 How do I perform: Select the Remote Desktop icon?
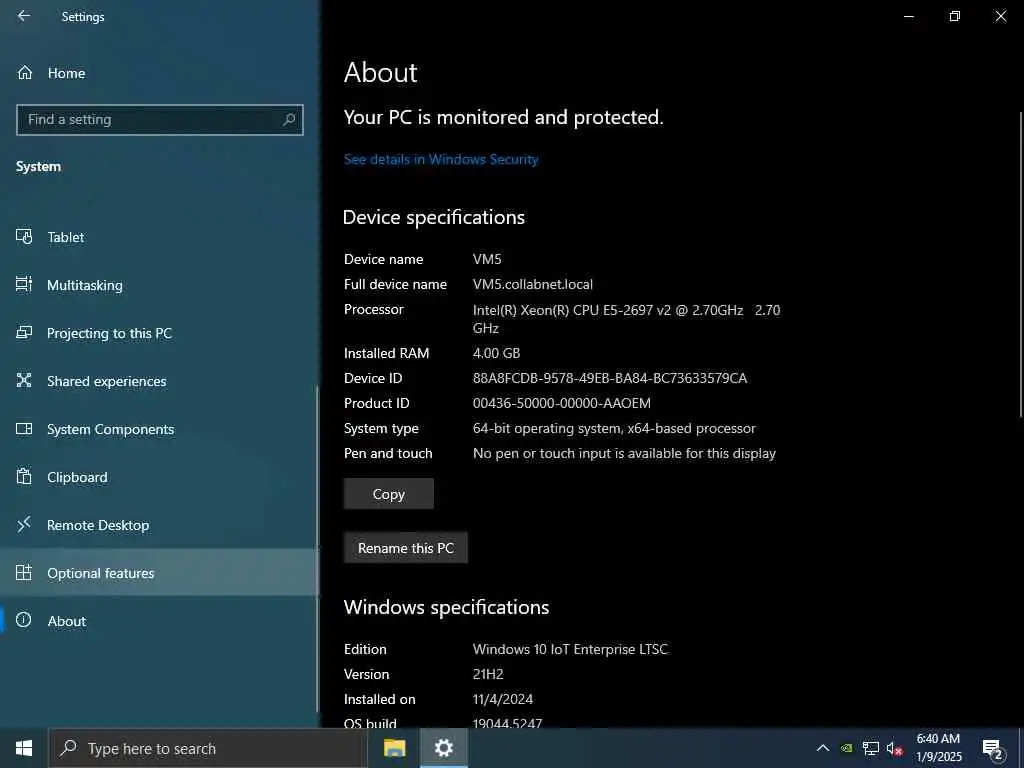pyautogui.click(x=24, y=524)
